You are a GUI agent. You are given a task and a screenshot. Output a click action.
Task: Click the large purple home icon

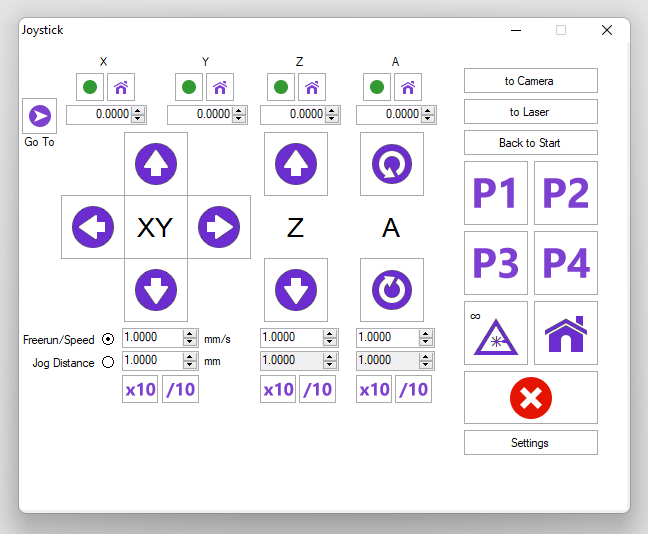pyautogui.click(x=565, y=333)
